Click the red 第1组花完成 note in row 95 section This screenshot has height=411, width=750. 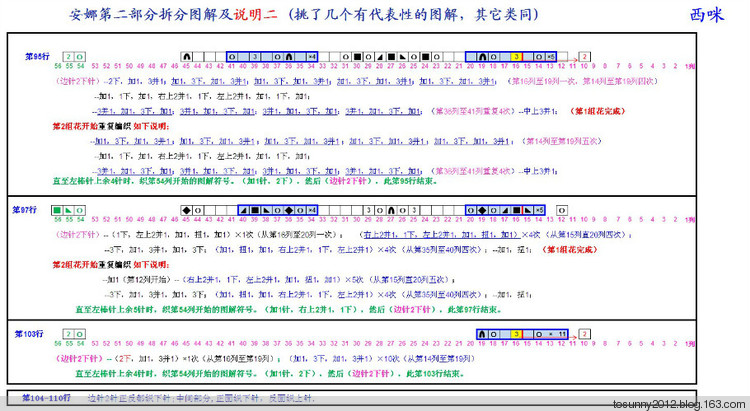[597, 111]
